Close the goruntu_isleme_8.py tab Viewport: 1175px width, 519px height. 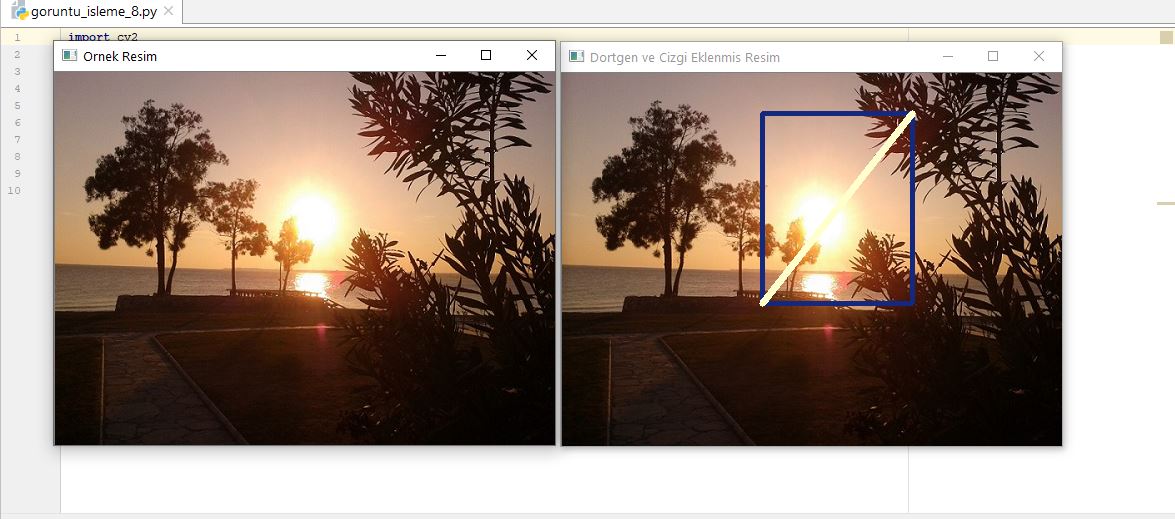point(169,11)
